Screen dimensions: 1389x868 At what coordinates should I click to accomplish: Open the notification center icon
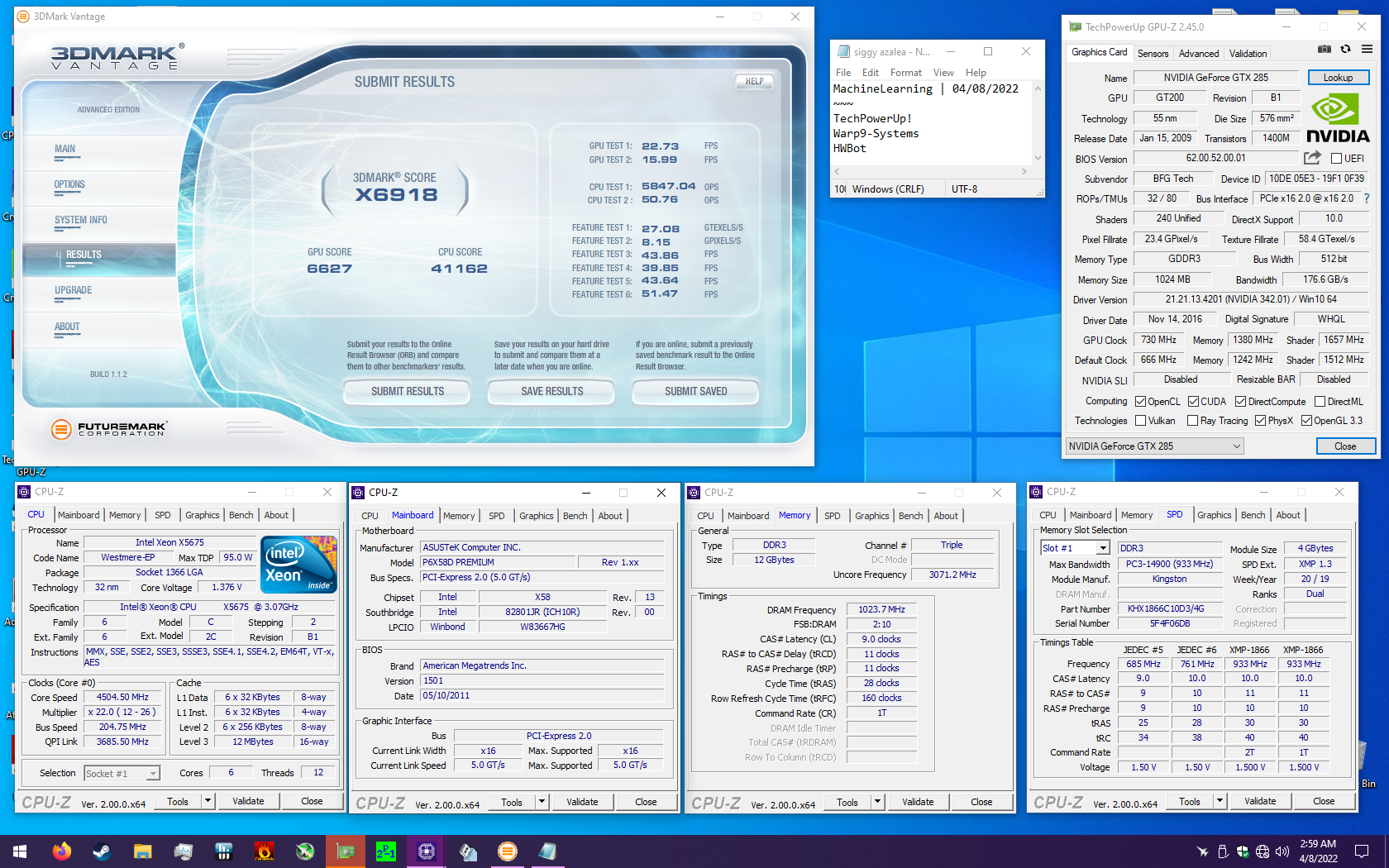[1362, 851]
